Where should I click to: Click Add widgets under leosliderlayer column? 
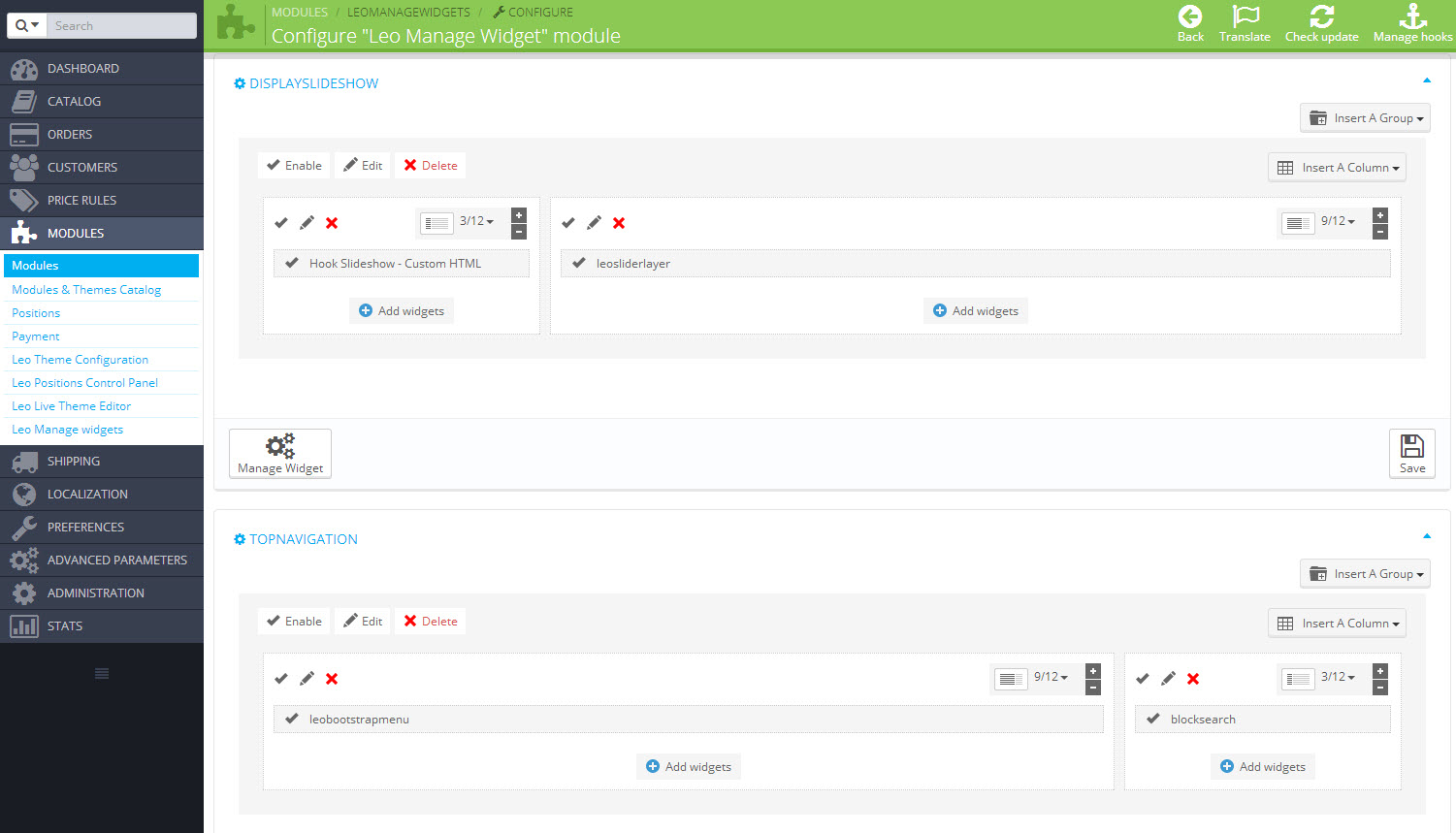[976, 311]
